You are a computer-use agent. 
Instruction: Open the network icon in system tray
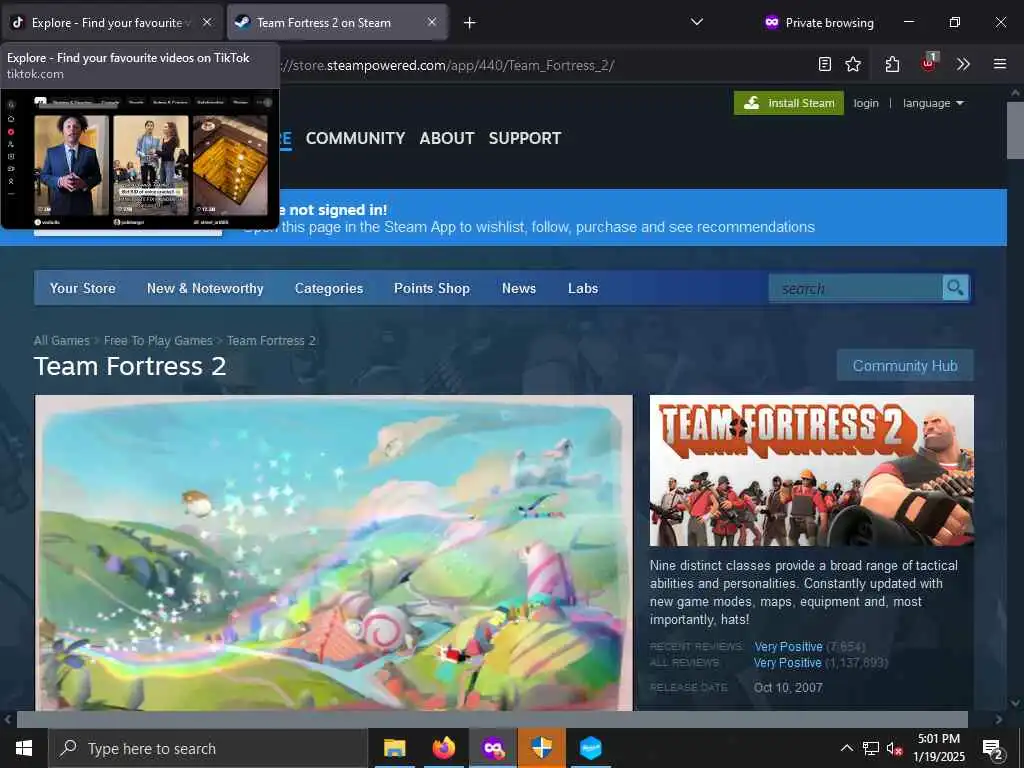(871, 748)
